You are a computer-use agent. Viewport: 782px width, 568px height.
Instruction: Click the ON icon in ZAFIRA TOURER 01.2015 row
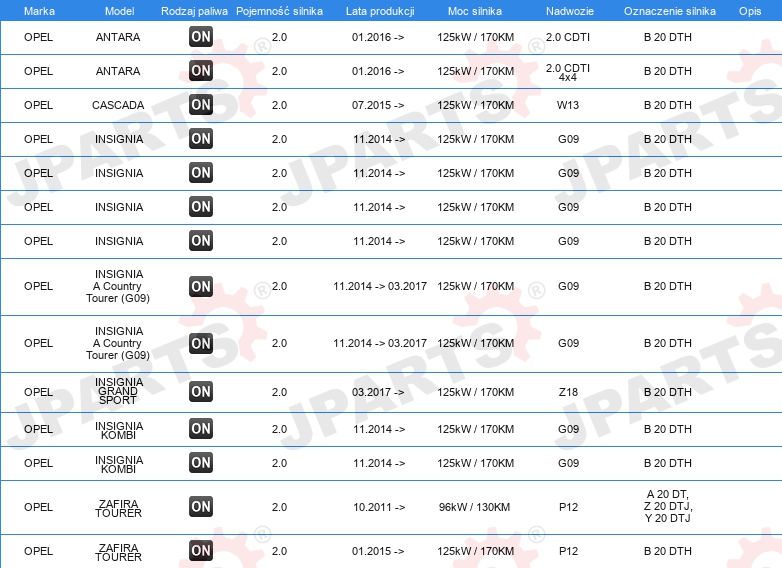coord(201,551)
